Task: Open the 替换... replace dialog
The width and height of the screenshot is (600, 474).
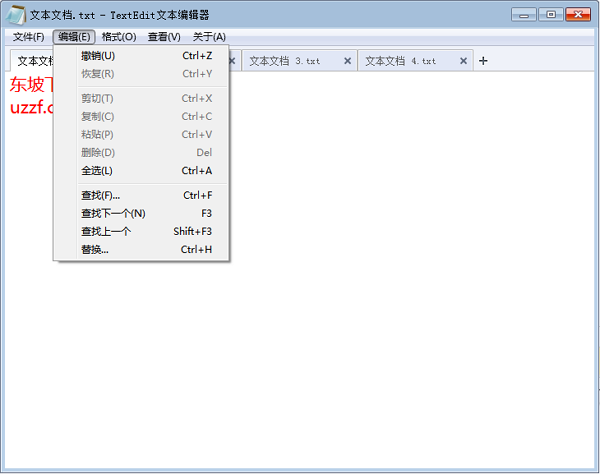Action: click(95, 250)
